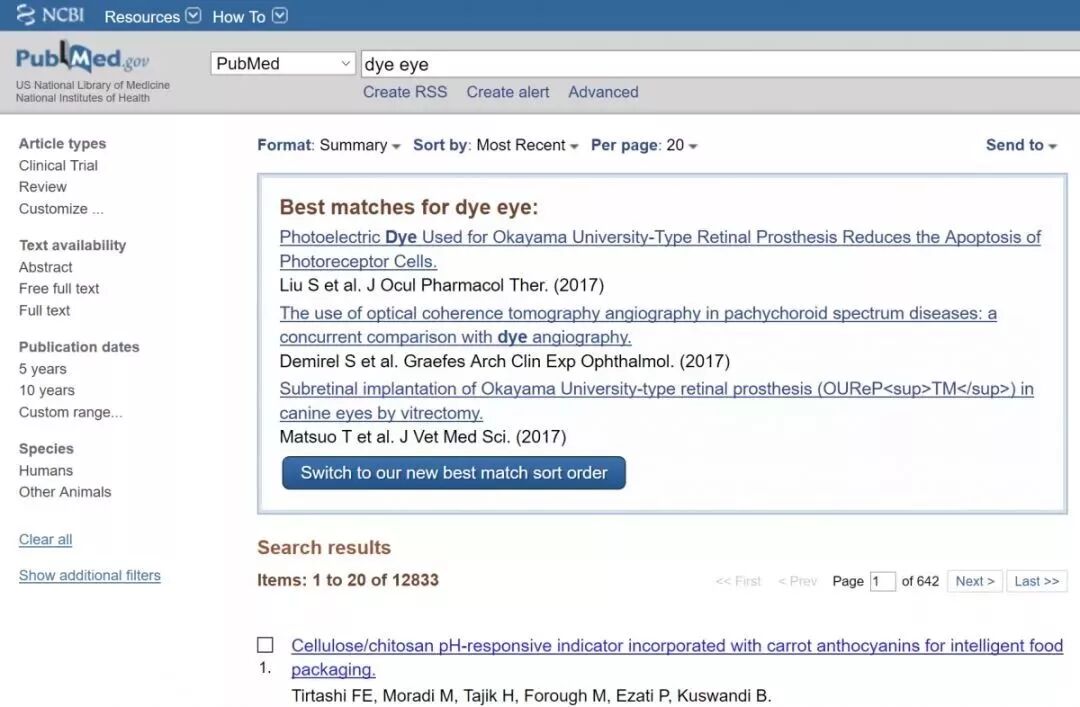
Task: Open the Advanced search link
Action: [x=603, y=92]
